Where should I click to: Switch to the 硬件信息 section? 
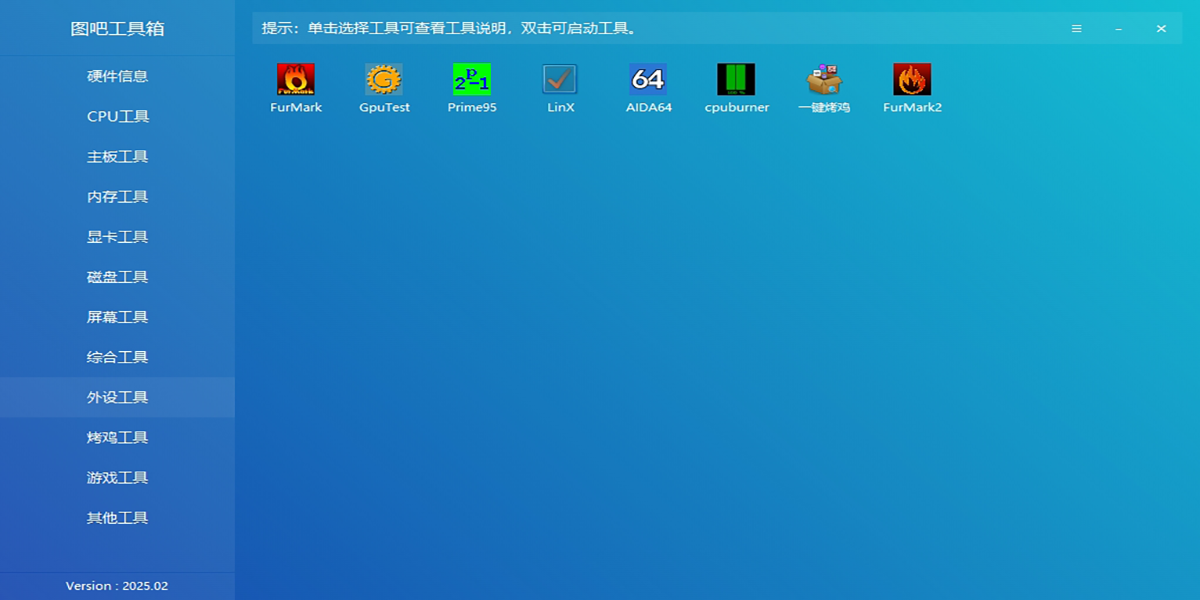pyautogui.click(x=117, y=76)
